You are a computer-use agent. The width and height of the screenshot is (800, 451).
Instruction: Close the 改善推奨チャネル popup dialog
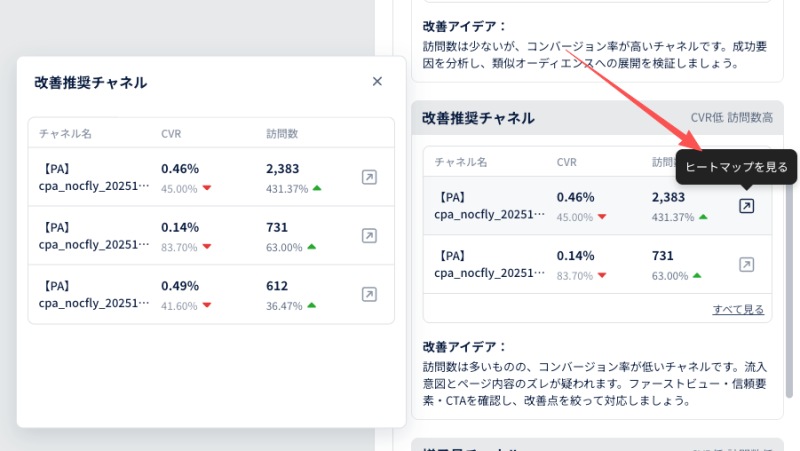coord(377,82)
